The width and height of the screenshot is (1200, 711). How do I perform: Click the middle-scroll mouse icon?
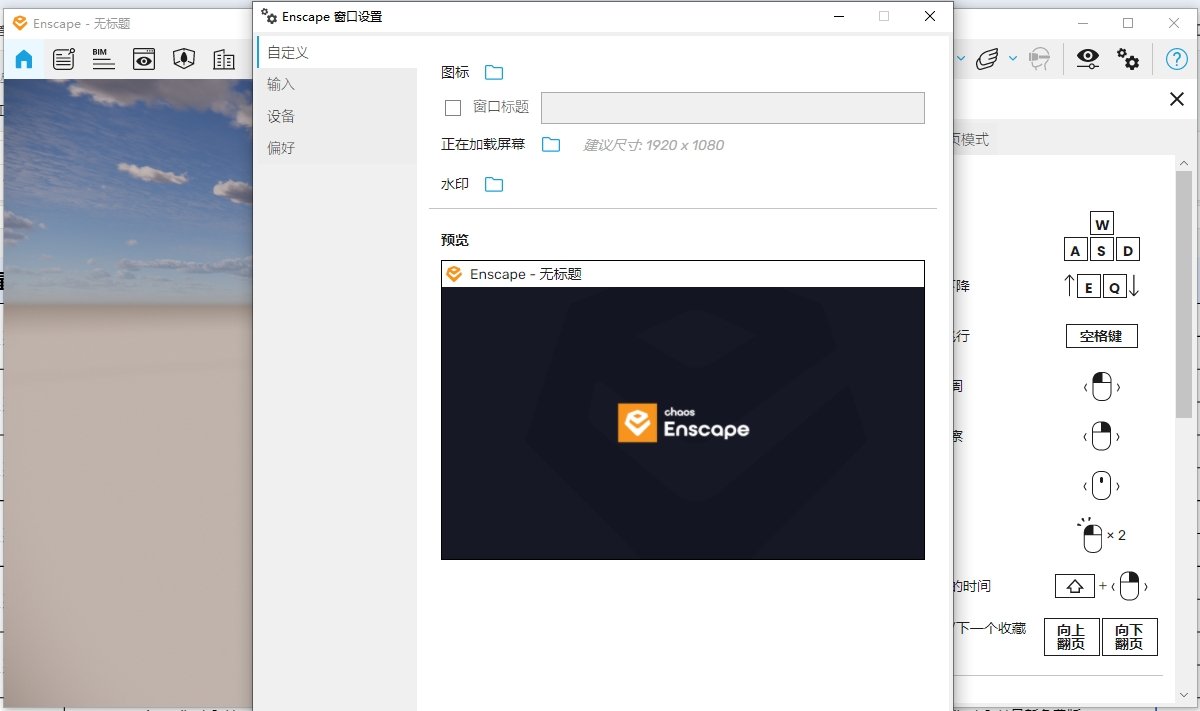coord(1101,487)
